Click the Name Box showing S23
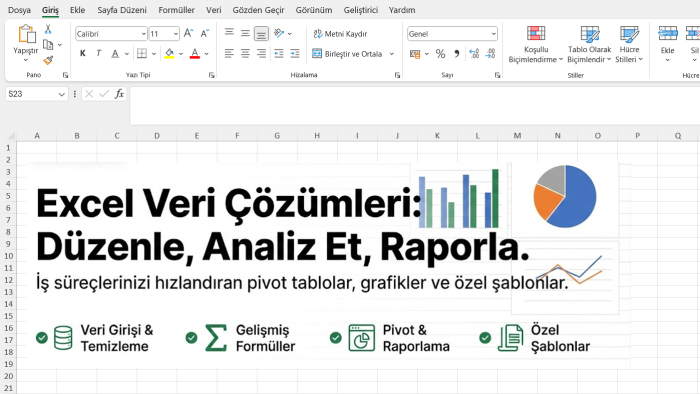The width and height of the screenshot is (700, 394). 36,94
